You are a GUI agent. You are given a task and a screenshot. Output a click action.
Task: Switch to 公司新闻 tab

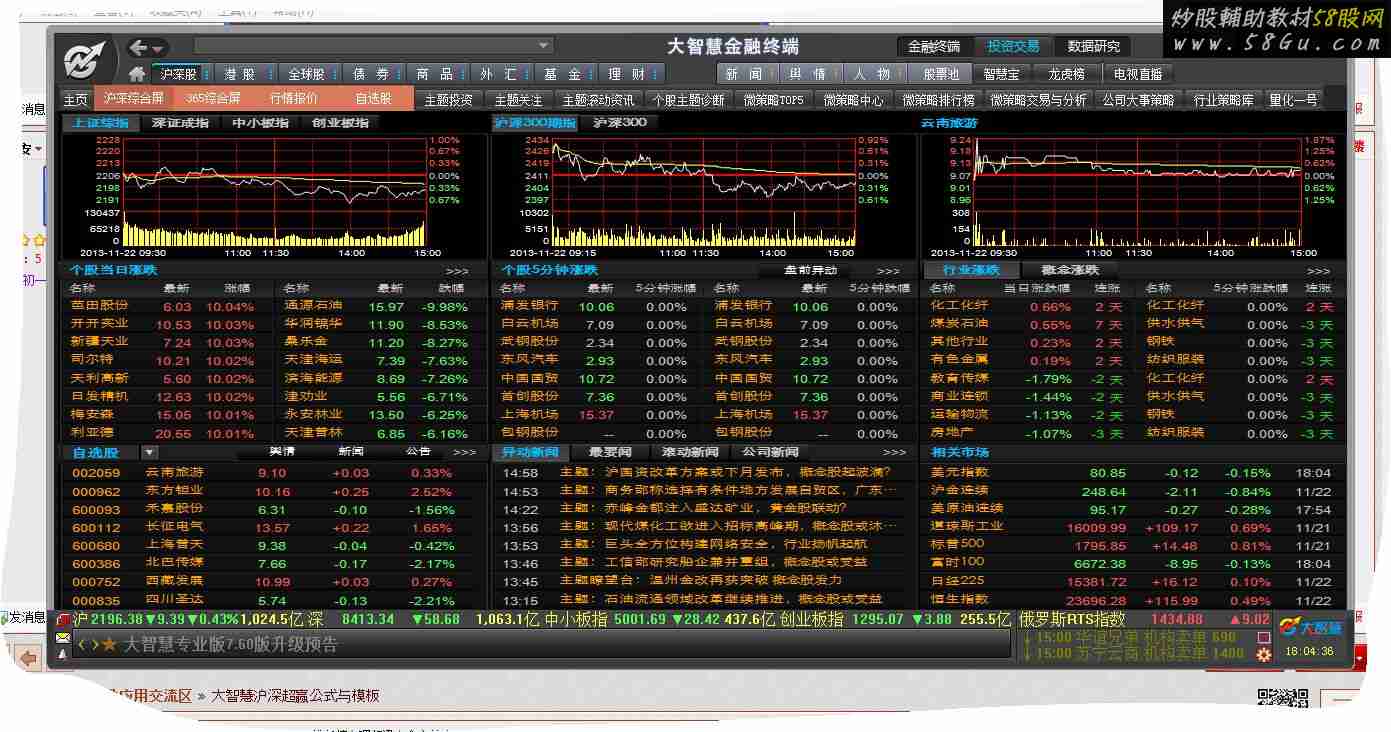(x=771, y=452)
